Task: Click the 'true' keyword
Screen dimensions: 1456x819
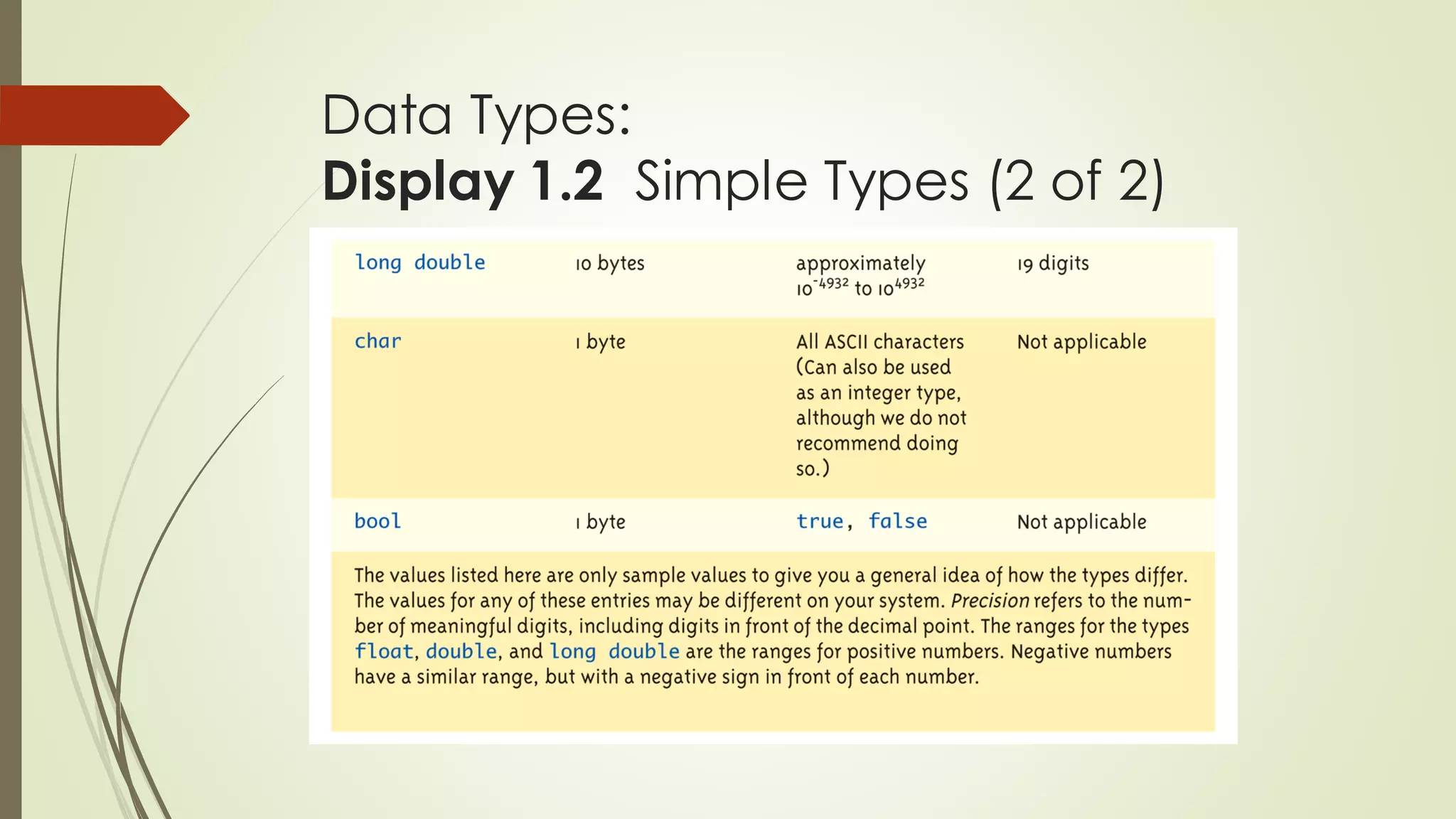Action: tap(820, 522)
